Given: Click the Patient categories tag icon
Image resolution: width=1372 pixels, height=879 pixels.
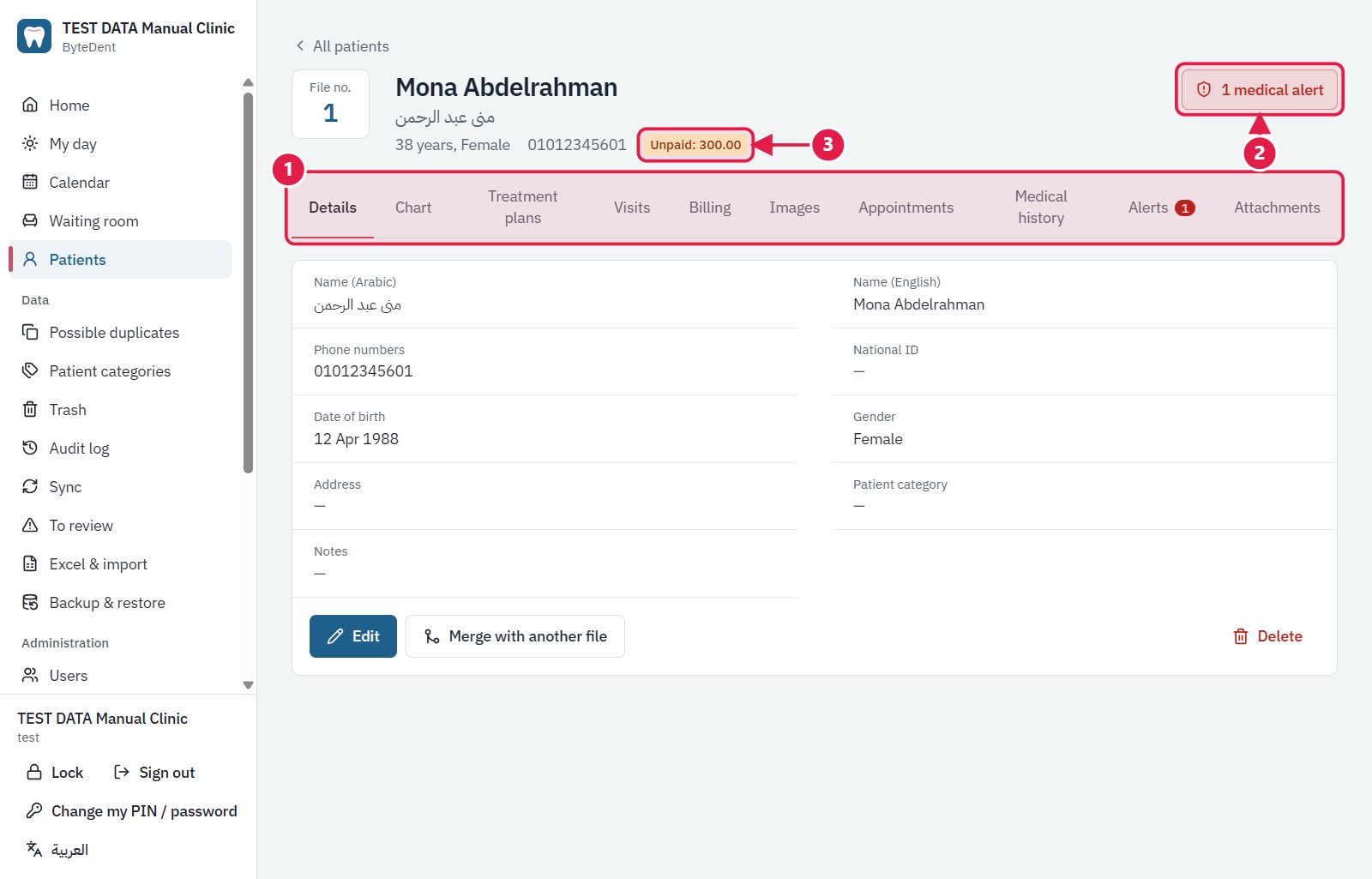Looking at the screenshot, I should click(30, 370).
